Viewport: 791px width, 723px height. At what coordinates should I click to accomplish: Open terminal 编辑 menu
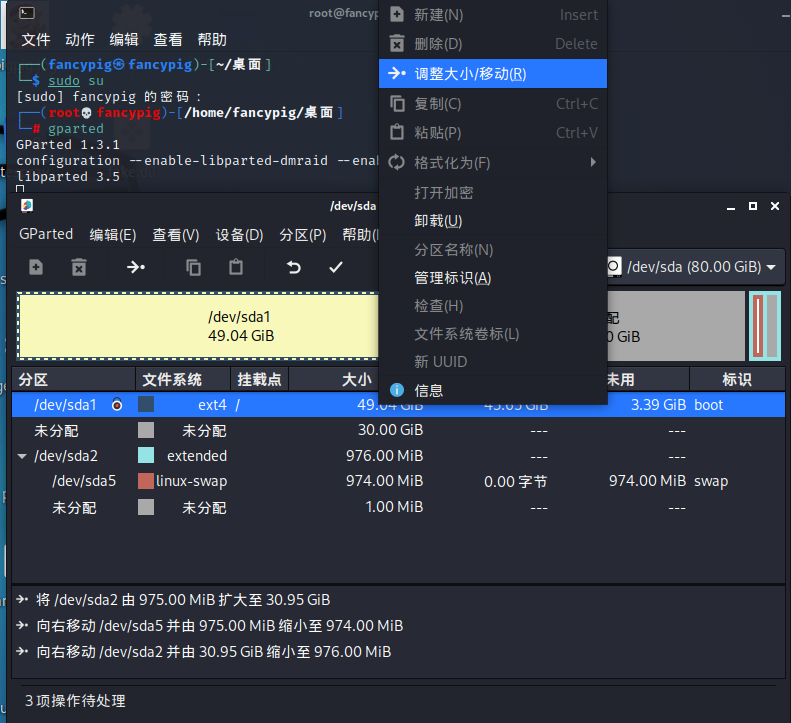(x=124, y=39)
